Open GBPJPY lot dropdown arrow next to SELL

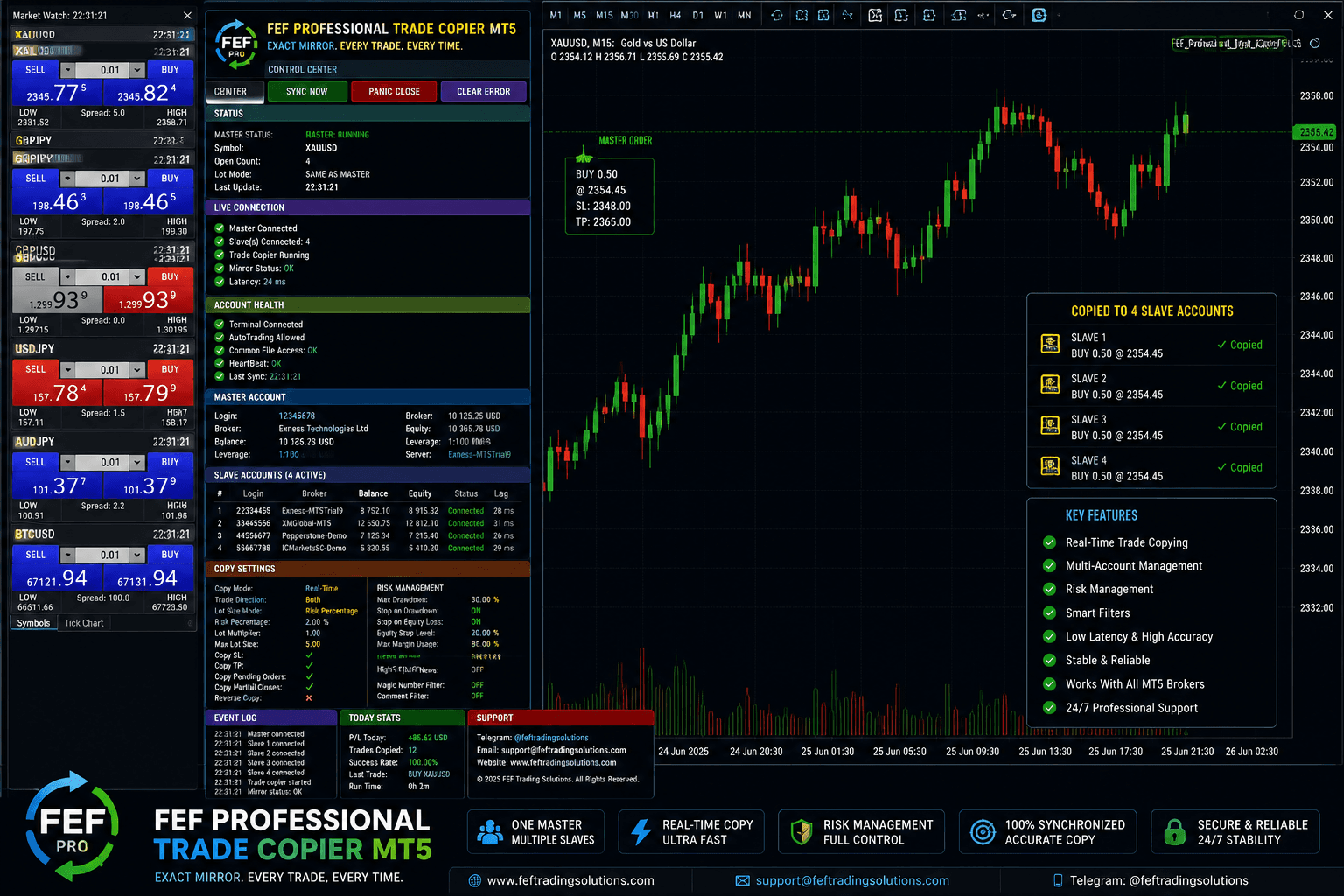tap(67, 178)
